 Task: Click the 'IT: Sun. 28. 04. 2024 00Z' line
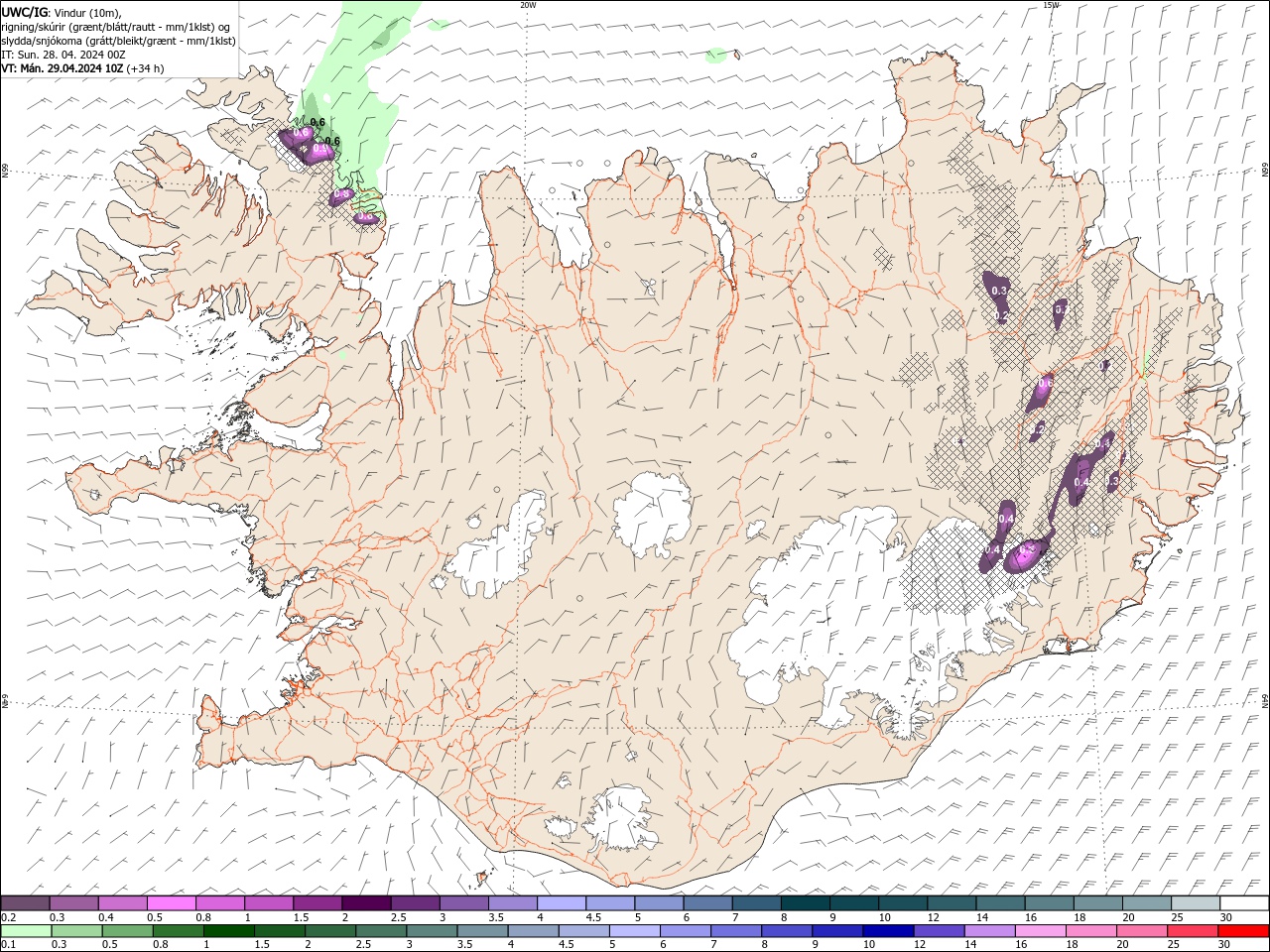pos(63,55)
